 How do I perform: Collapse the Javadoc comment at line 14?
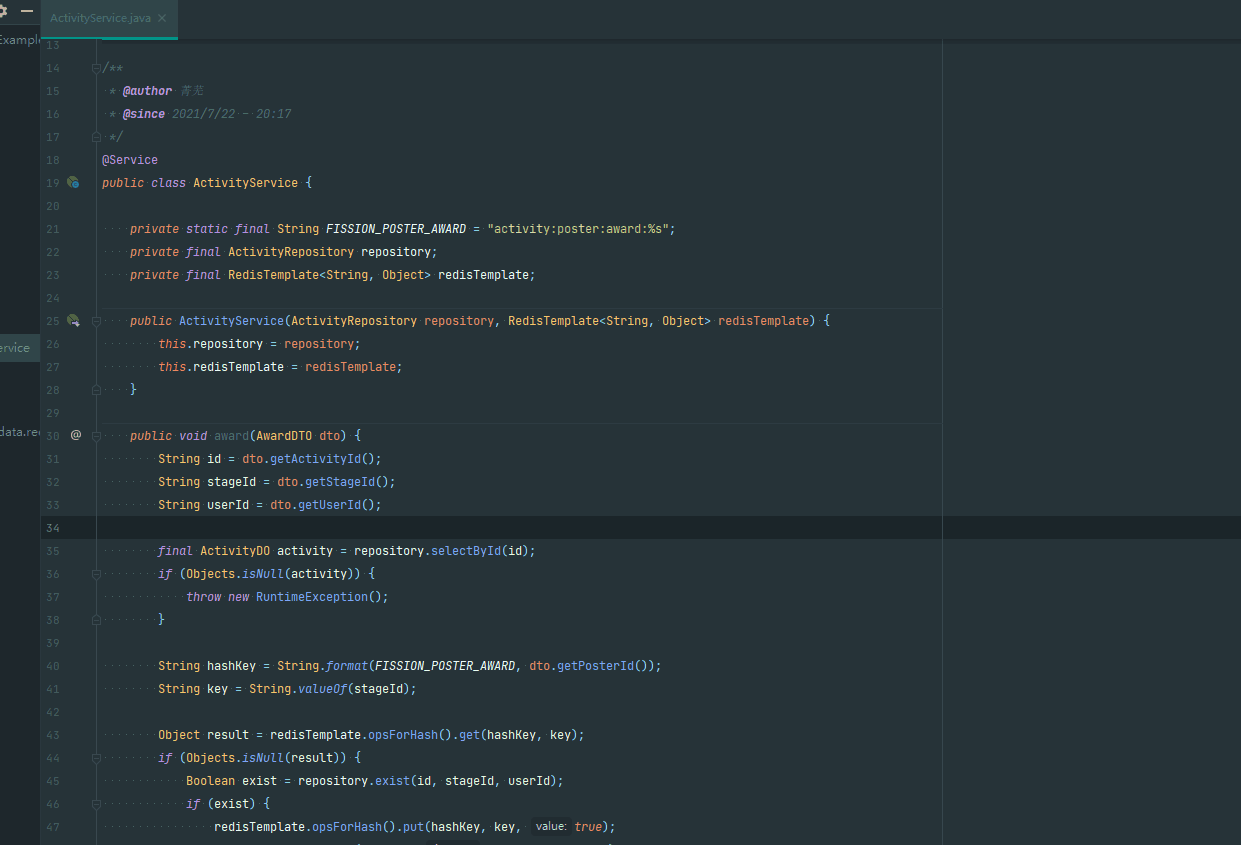(96, 68)
